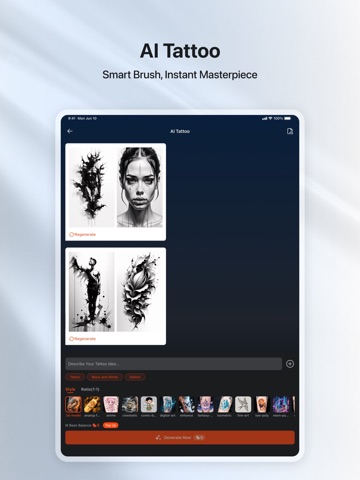Screen dimensions: 360x480
Task: Choose the line-art style icon
Action: (243, 405)
